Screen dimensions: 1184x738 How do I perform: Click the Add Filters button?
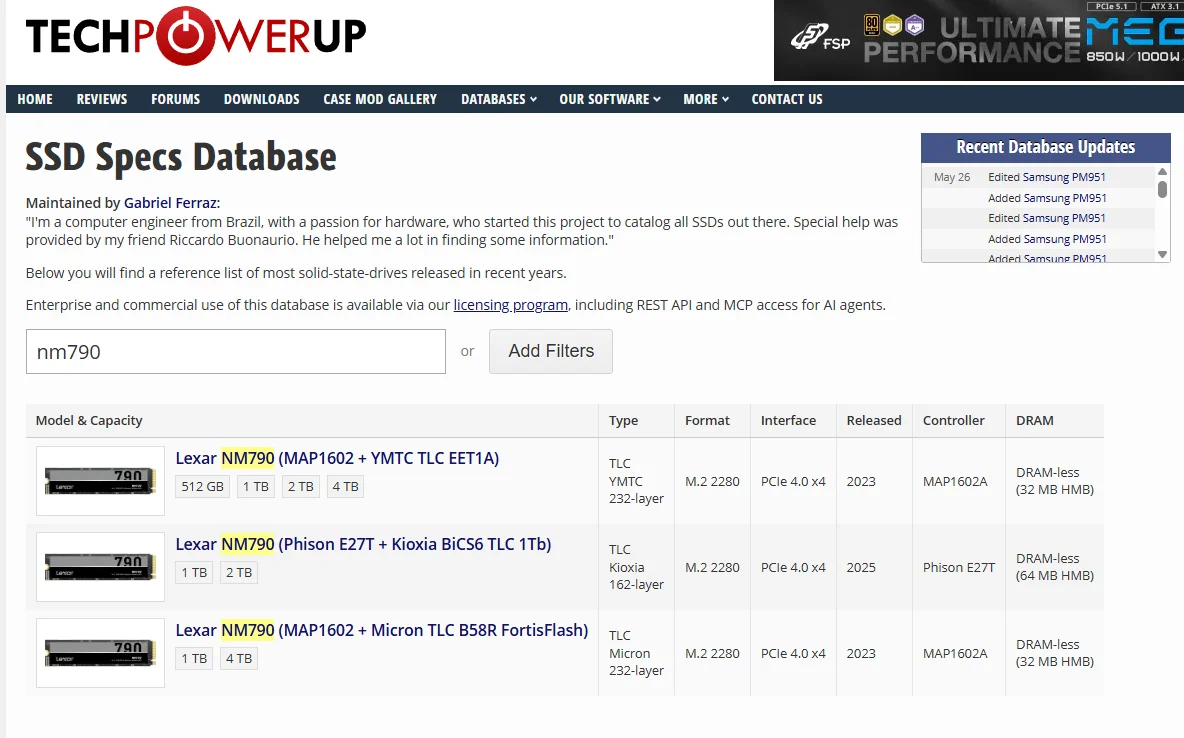550,351
